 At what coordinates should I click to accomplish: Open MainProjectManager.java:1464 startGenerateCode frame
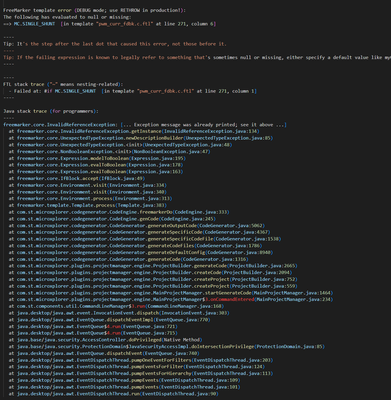click(x=171, y=293)
